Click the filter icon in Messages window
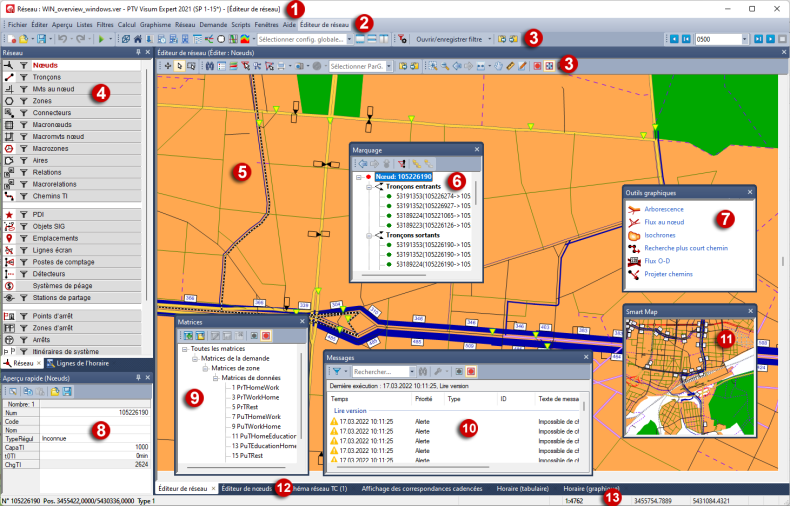Image resolution: width=790 pixels, height=506 pixels. click(336, 371)
